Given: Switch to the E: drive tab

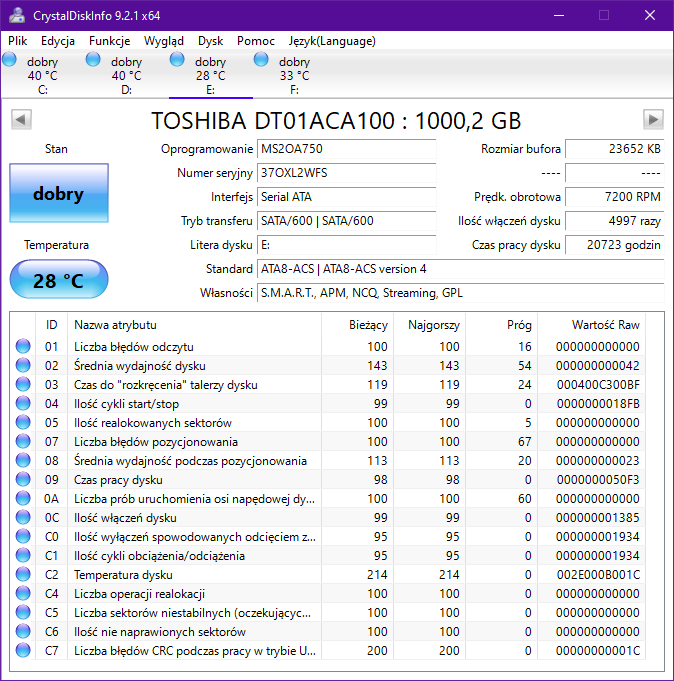Looking at the screenshot, I should tap(210, 75).
